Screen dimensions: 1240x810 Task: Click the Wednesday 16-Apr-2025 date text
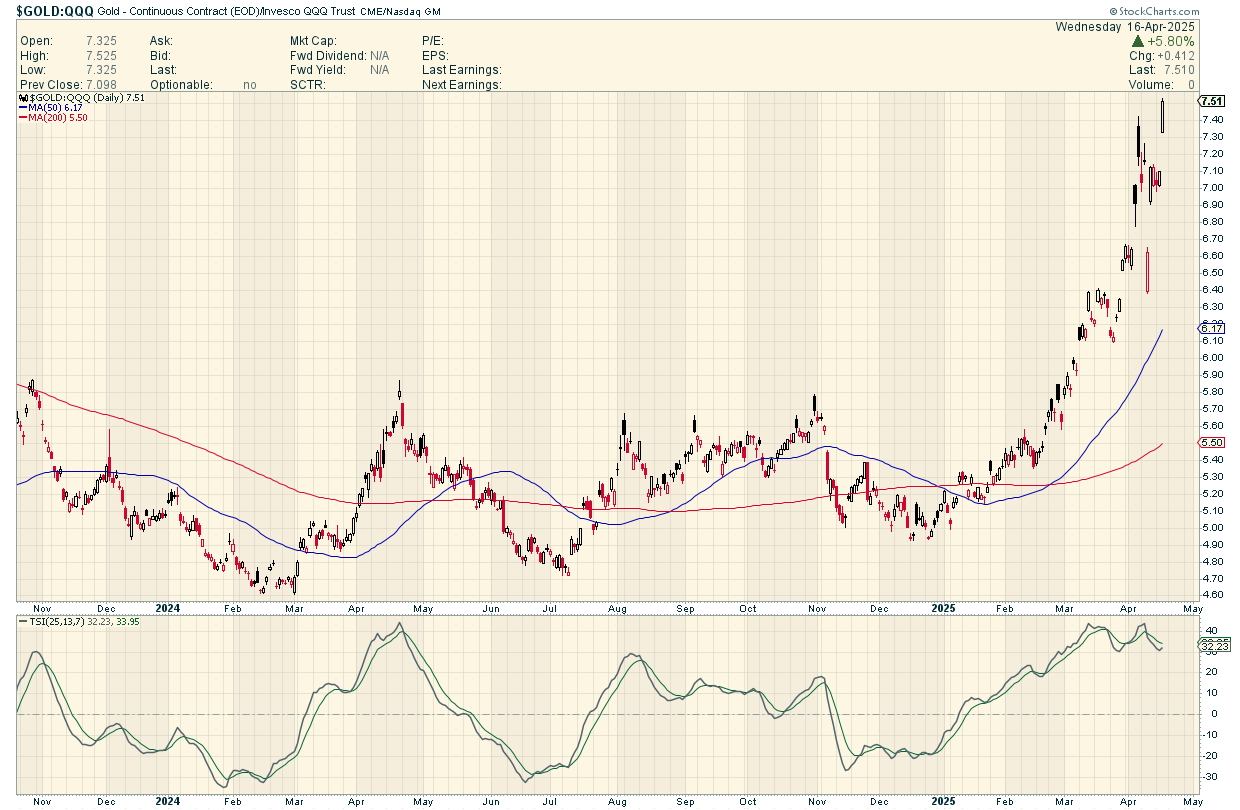(x=1140, y=27)
